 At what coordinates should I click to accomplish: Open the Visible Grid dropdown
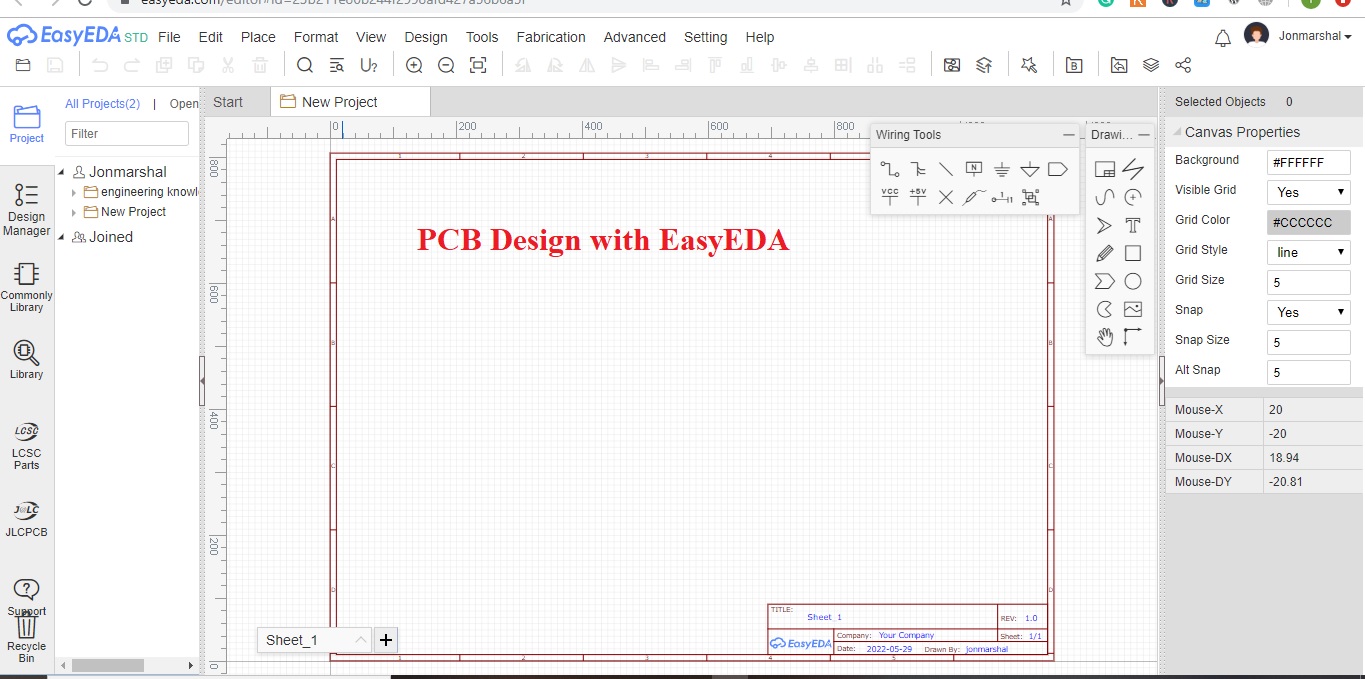(1308, 191)
